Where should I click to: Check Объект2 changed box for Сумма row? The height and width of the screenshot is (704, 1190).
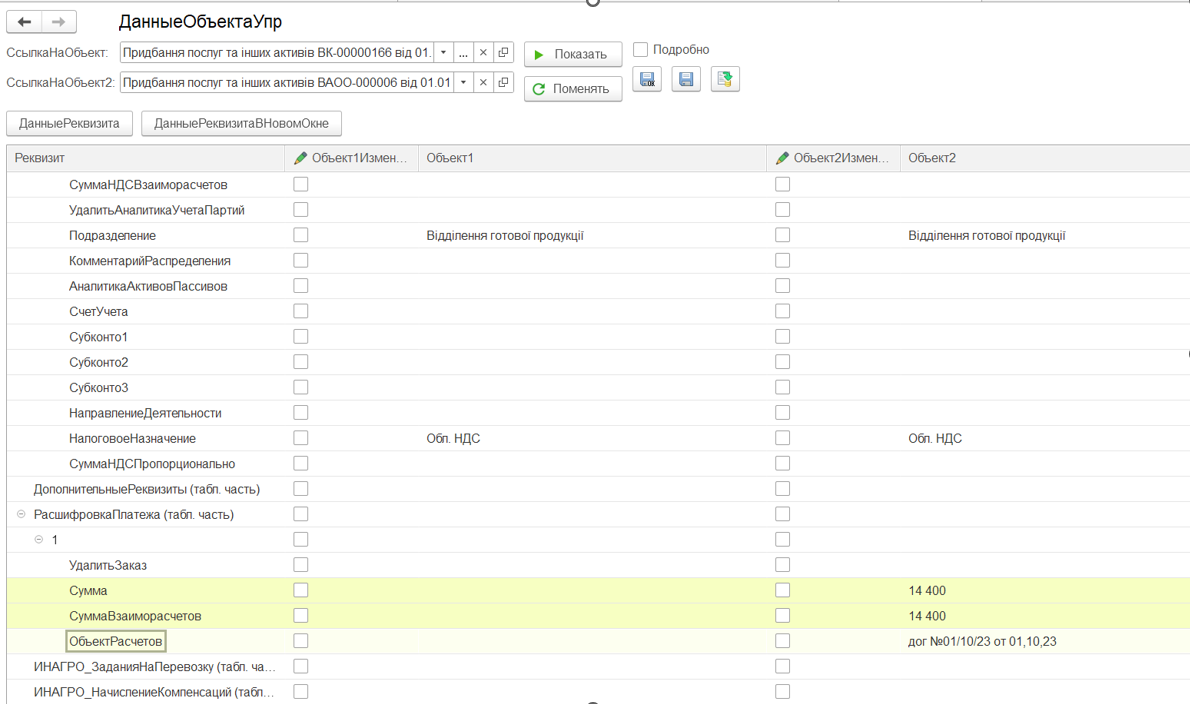click(x=782, y=590)
